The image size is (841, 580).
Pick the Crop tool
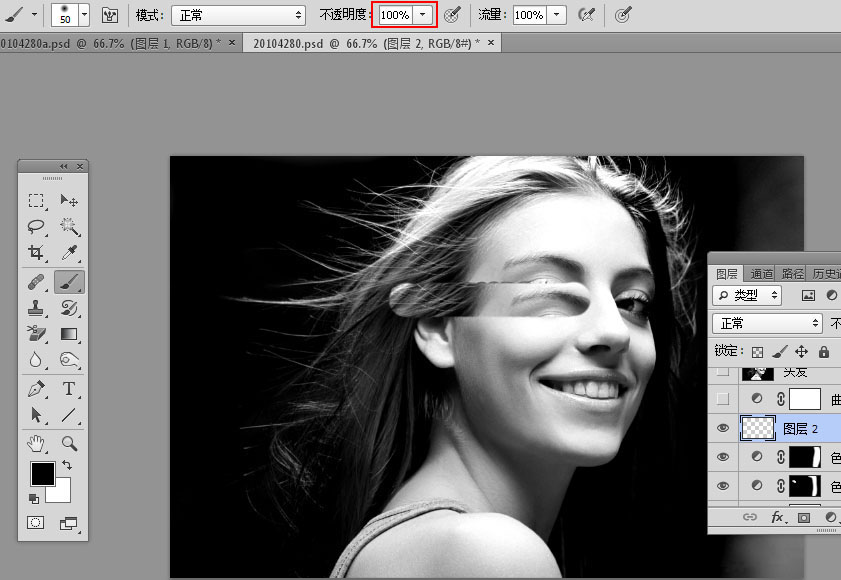point(36,254)
